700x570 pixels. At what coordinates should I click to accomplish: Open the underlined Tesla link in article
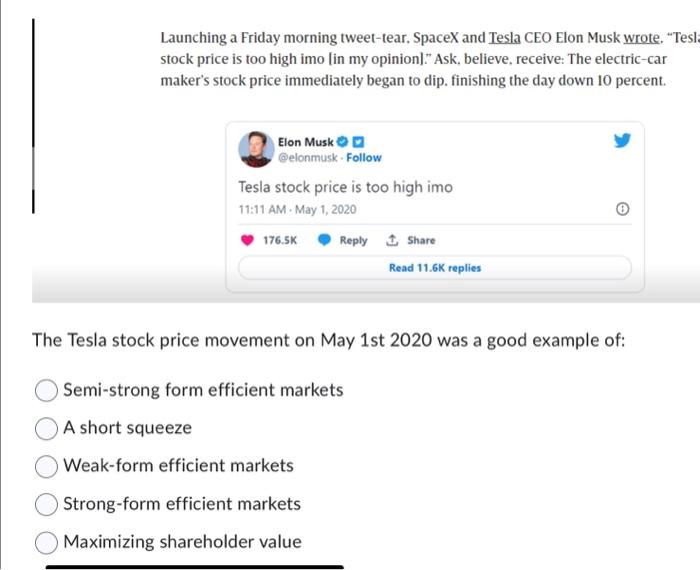pyautogui.click(x=504, y=37)
